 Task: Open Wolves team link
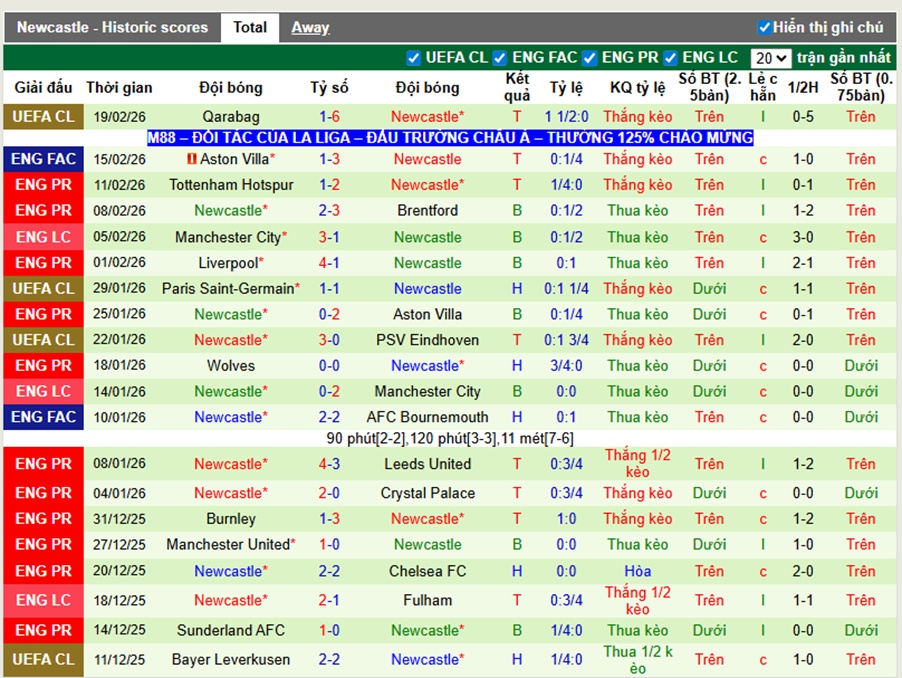tap(231, 366)
